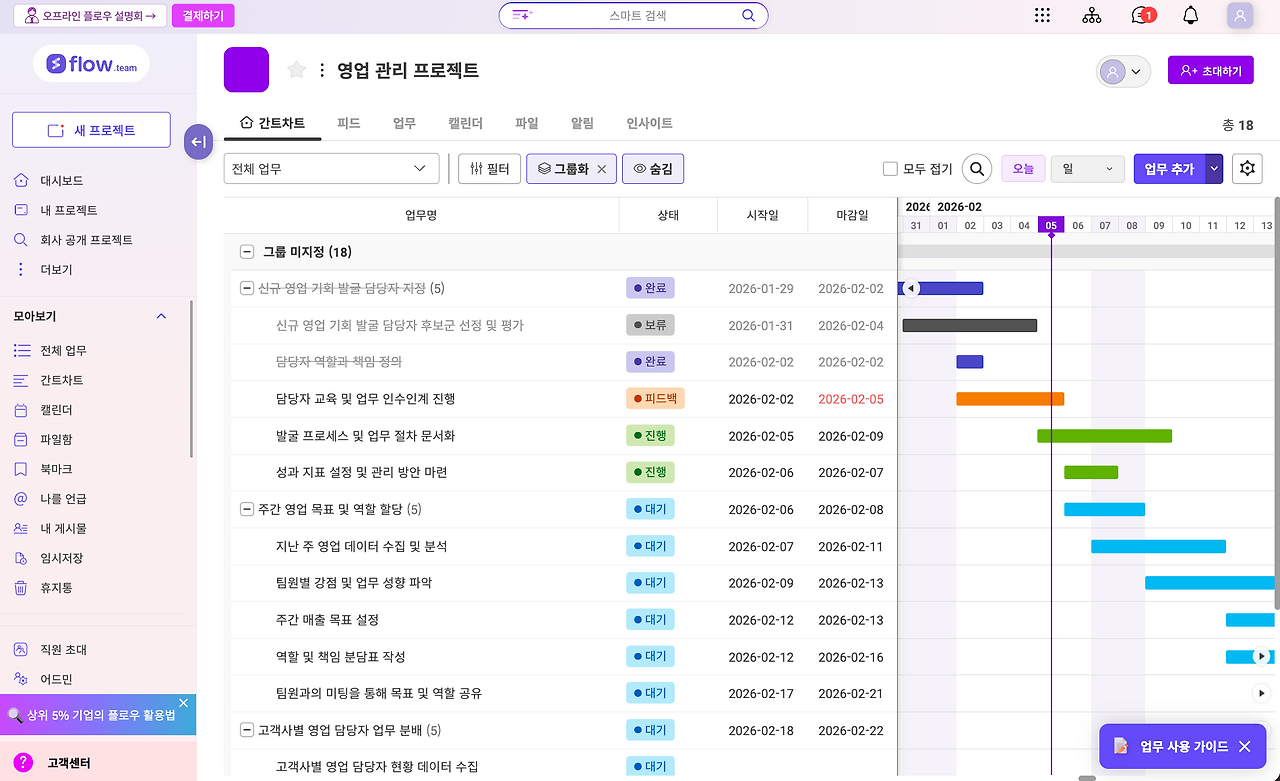
Task: Open 고객센터 help at sidebar bottom
Action: (x=68, y=763)
